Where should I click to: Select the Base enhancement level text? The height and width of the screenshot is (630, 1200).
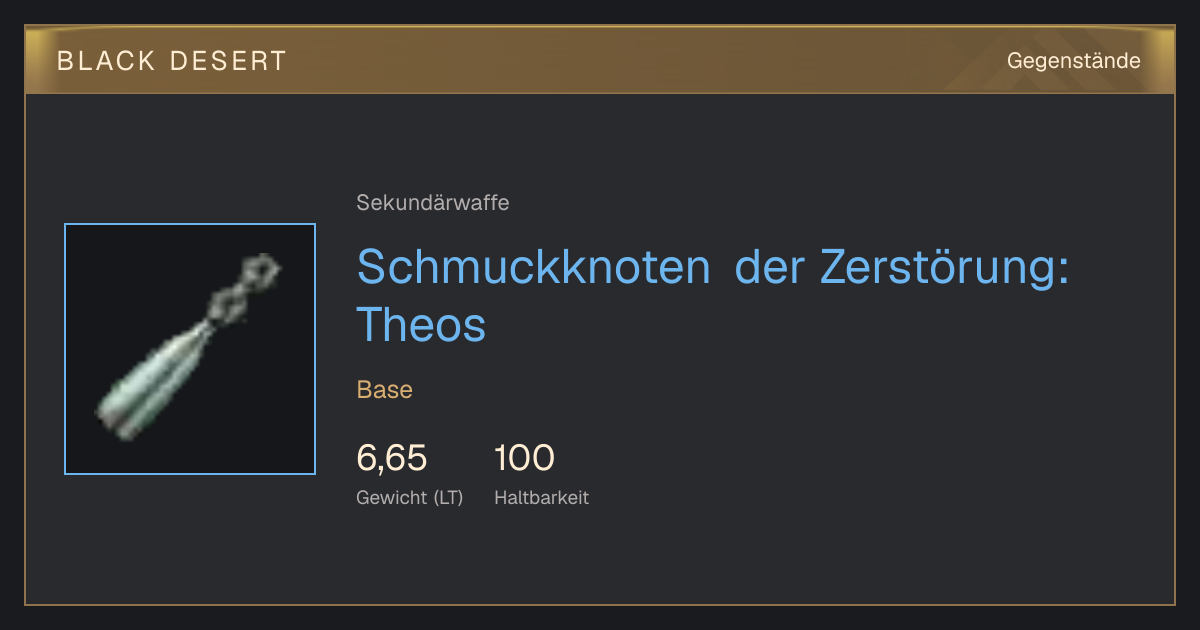click(x=385, y=390)
